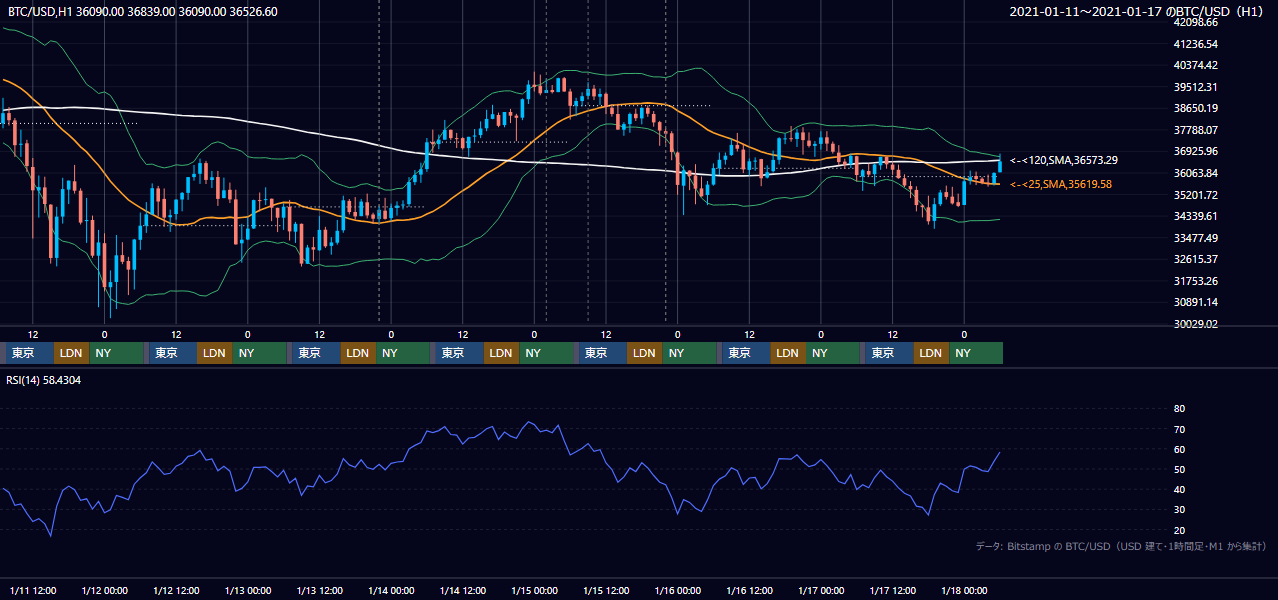The width and height of the screenshot is (1278, 600).
Task: Click RSI axis level 70
Action: [1179, 429]
